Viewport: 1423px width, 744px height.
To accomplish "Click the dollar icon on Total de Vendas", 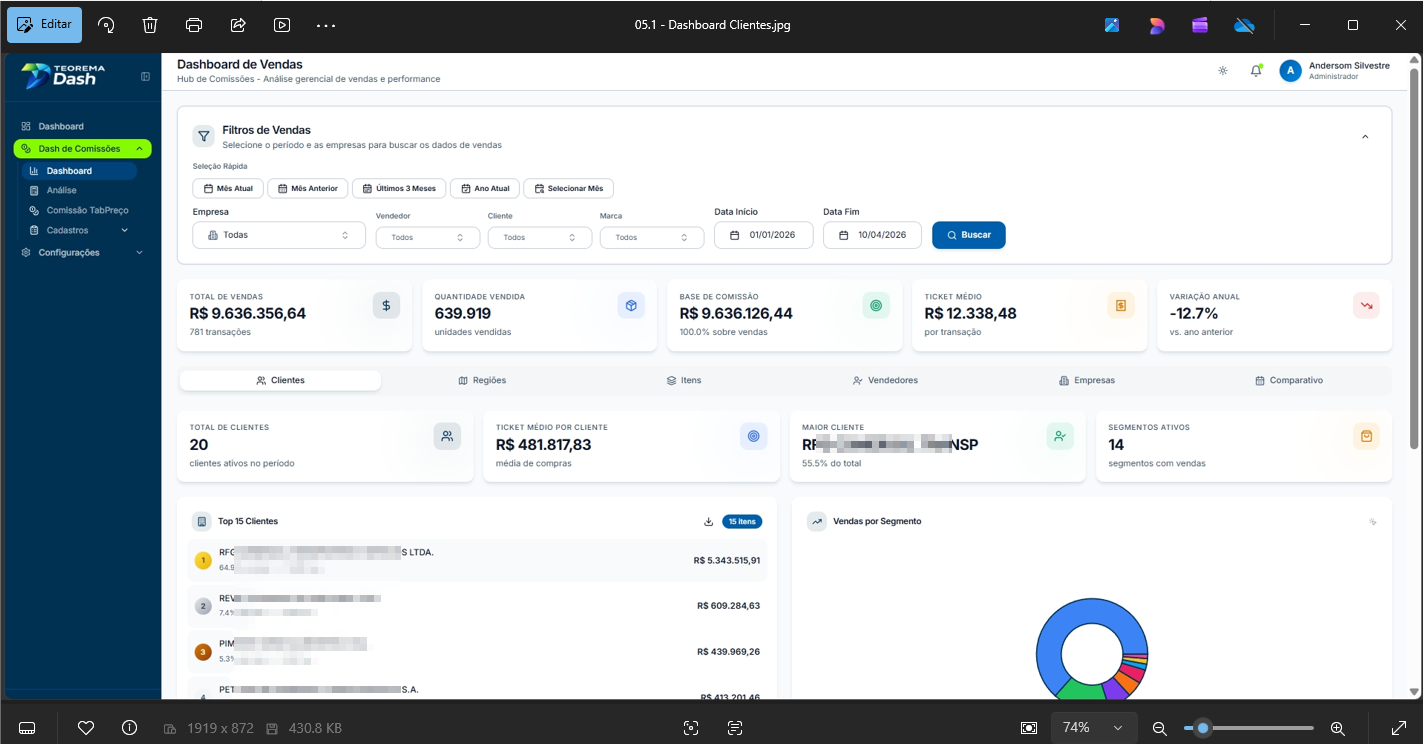I will (x=386, y=306).
